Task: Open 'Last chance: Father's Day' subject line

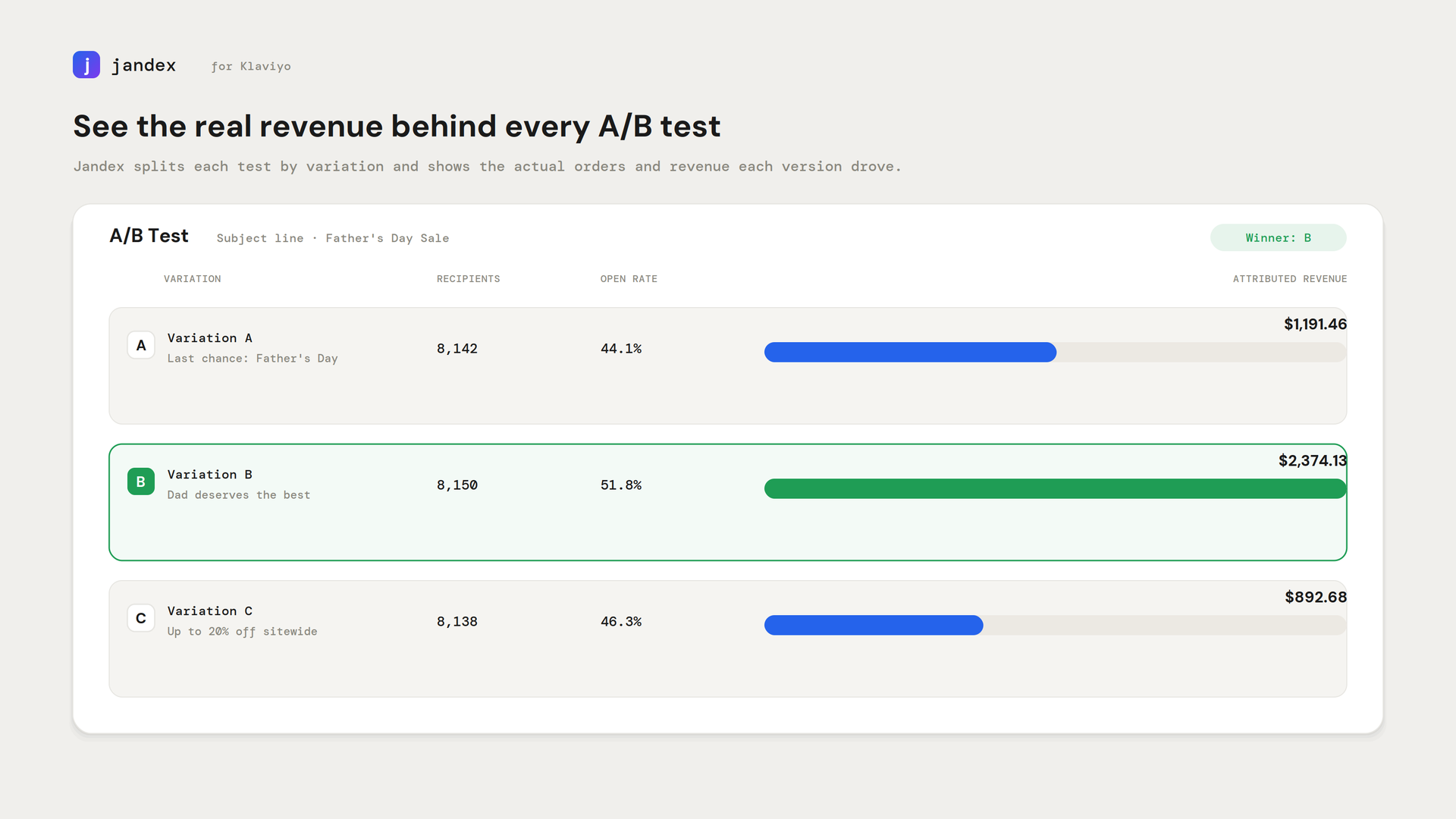Action: coord(253,359)
